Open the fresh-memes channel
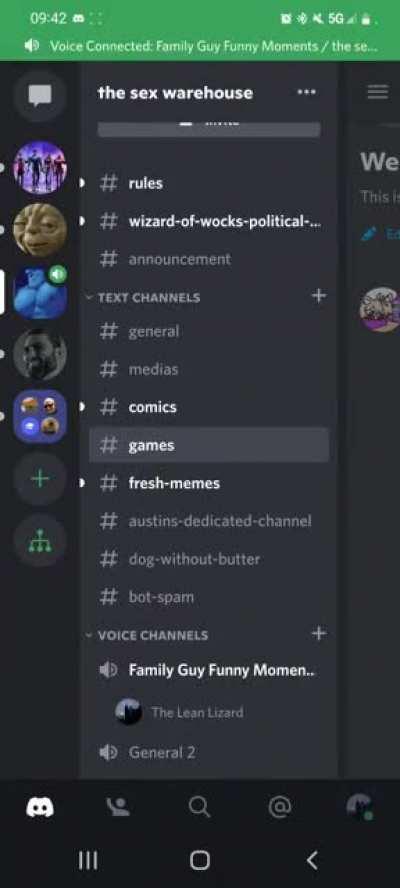Screen dimensions: 400x888 coord(209,483)
